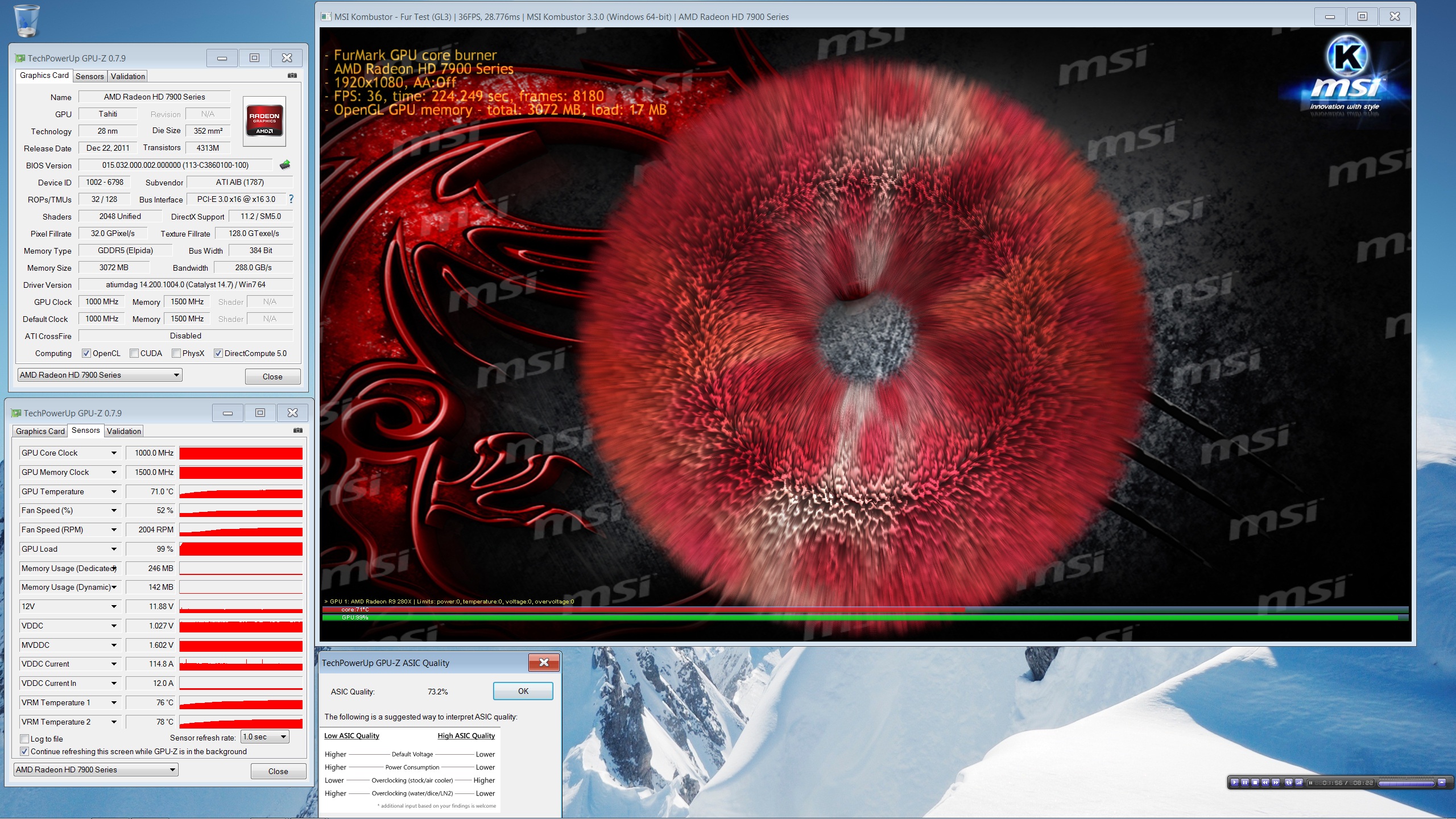Click the pause button on the media toolbar
The width and height of the screenshot is (1456, 819).
tap(1245, 783)
